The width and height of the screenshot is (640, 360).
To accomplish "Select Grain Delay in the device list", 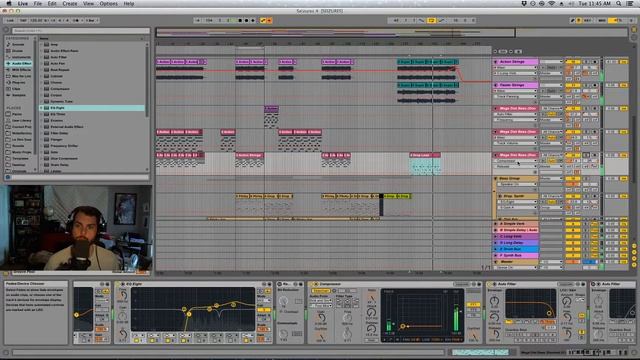I will click(60, 165).
